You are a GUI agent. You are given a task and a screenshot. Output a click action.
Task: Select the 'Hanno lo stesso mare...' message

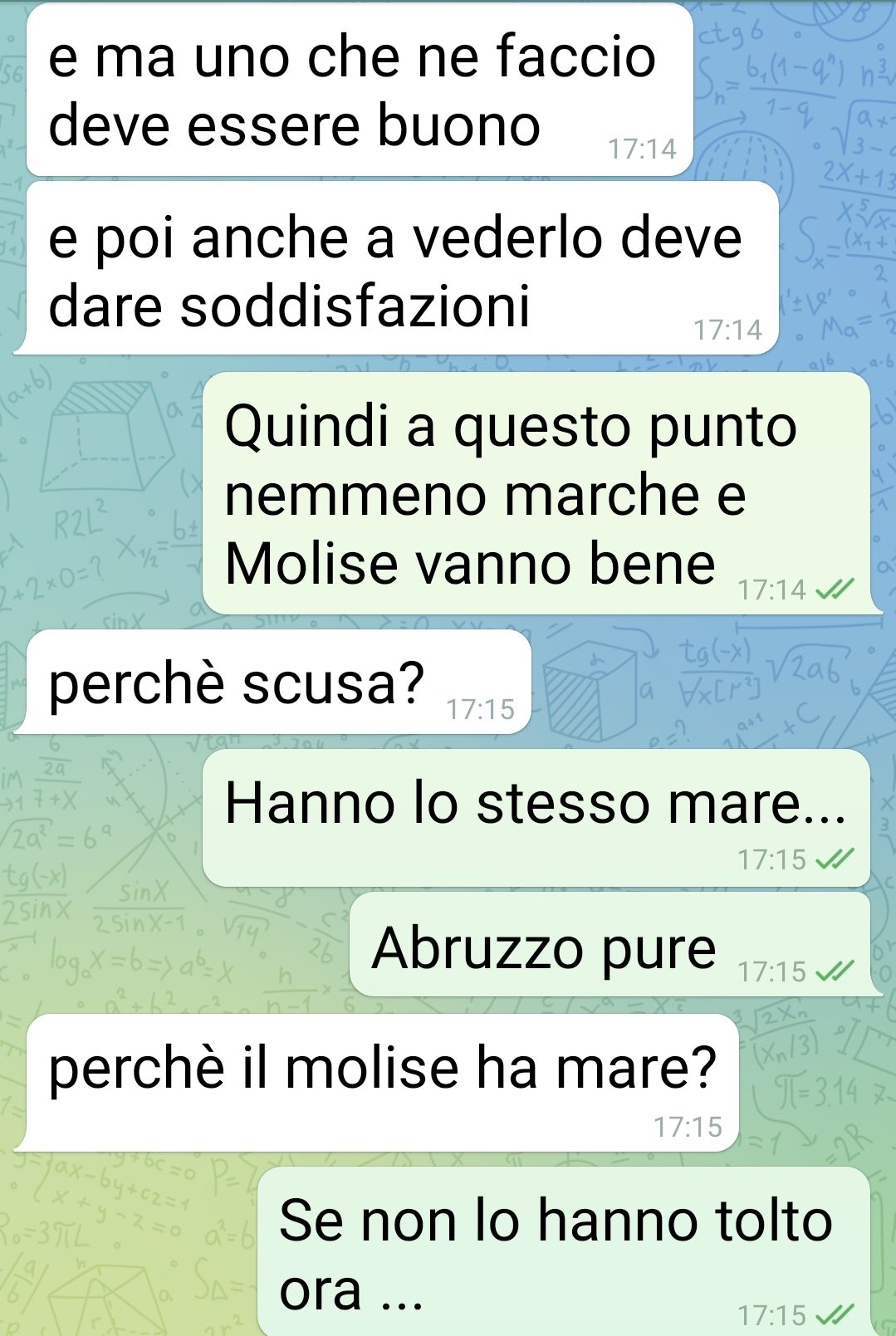[x=536, y=818]
